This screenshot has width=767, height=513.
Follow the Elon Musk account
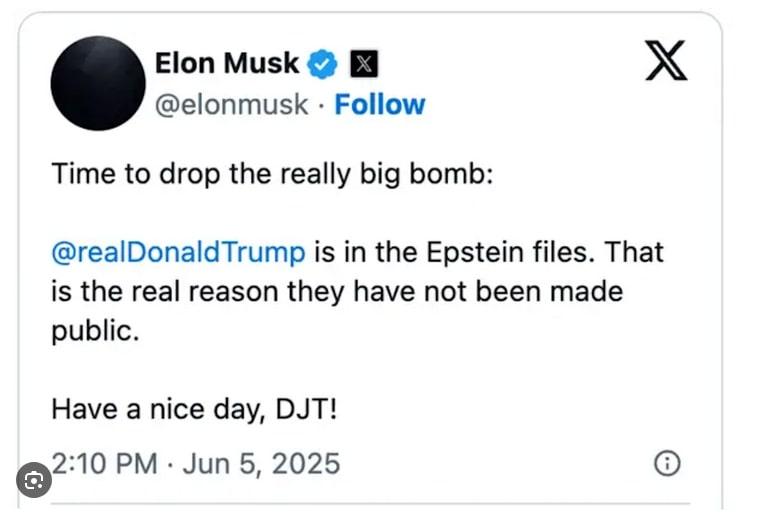tap(379, 105)
